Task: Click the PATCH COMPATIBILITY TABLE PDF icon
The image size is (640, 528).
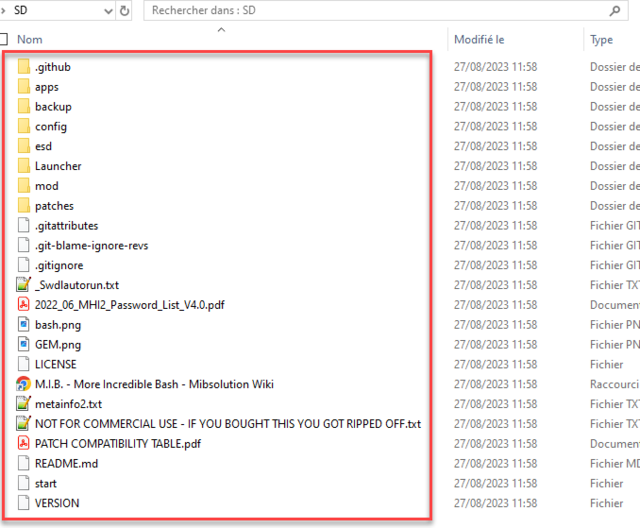Action: [x=24, y=444]
